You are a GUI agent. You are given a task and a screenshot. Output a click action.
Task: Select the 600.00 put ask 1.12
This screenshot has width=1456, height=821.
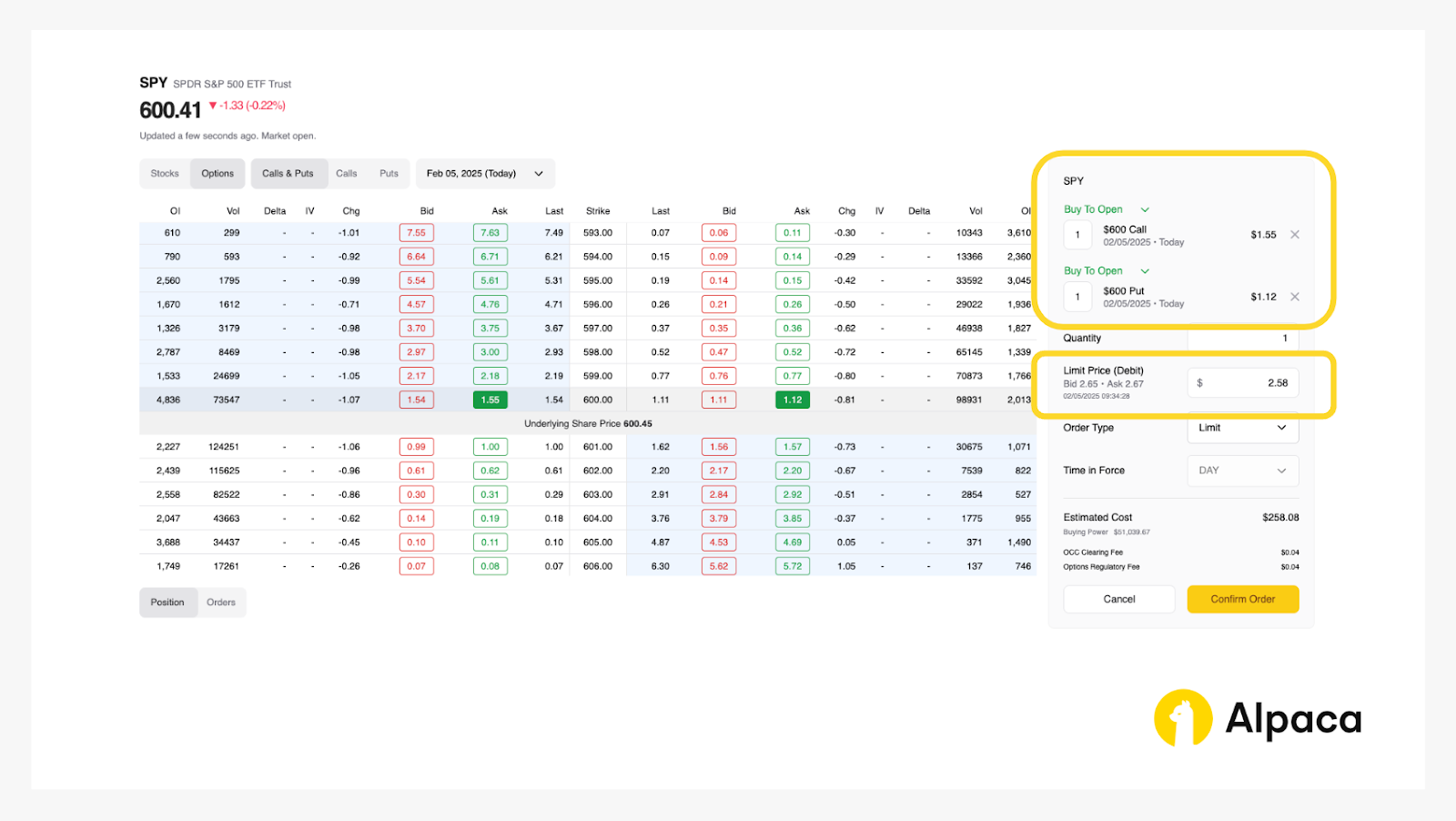pos(793,400)
